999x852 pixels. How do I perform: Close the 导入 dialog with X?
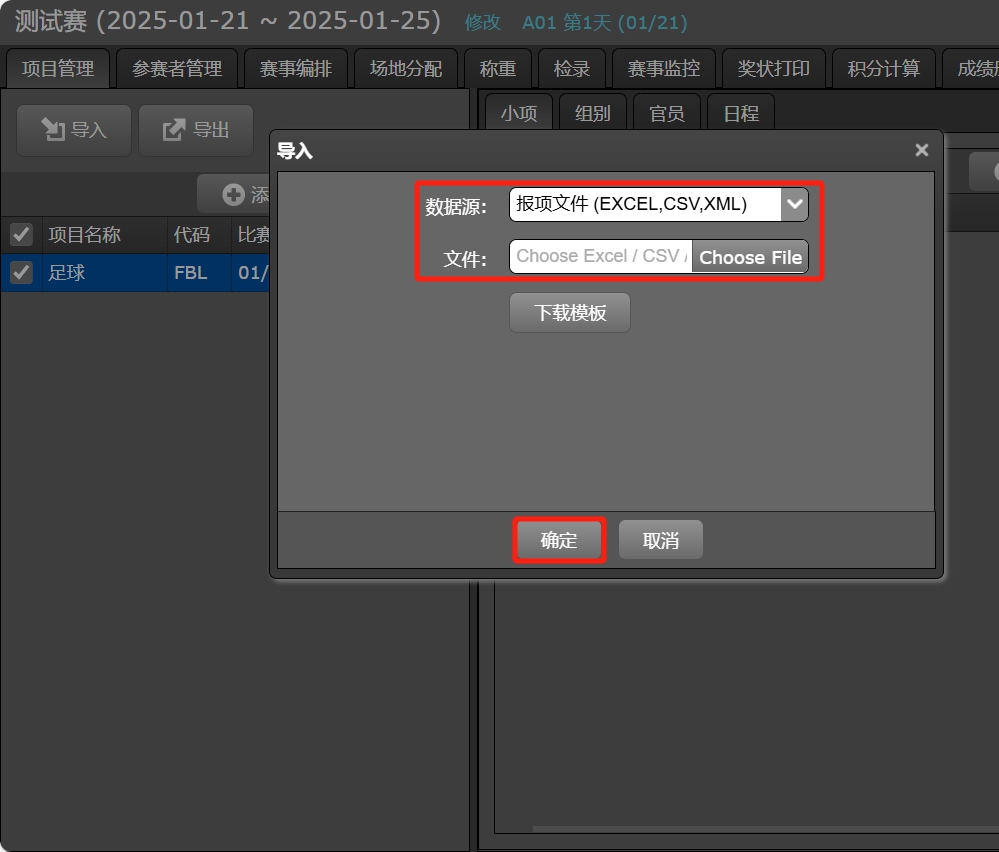click(921, 150)
